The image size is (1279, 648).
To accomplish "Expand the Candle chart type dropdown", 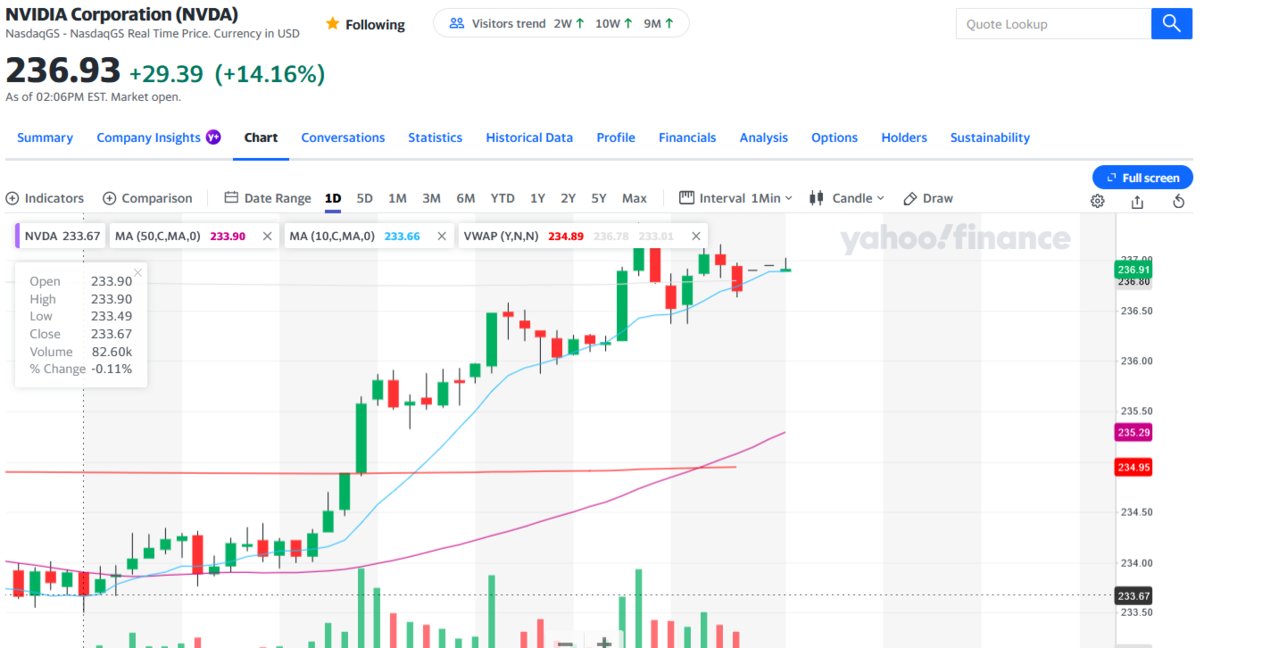I will coord(847,198).
